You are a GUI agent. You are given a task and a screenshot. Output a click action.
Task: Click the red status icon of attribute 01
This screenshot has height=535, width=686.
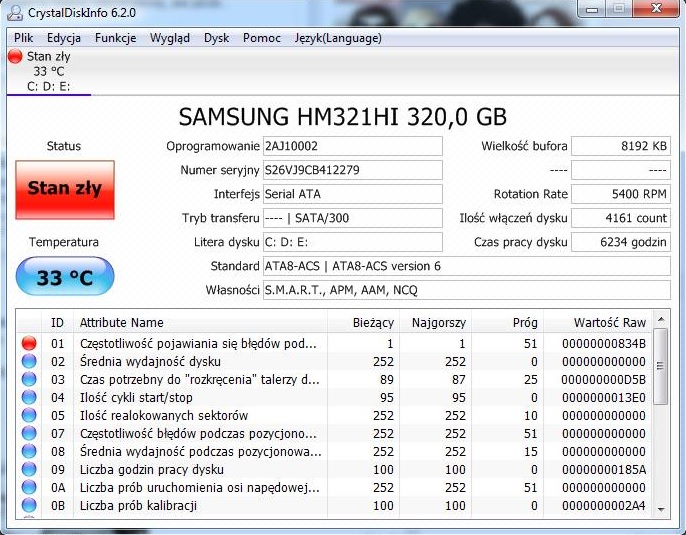click(x=29, y=343)
